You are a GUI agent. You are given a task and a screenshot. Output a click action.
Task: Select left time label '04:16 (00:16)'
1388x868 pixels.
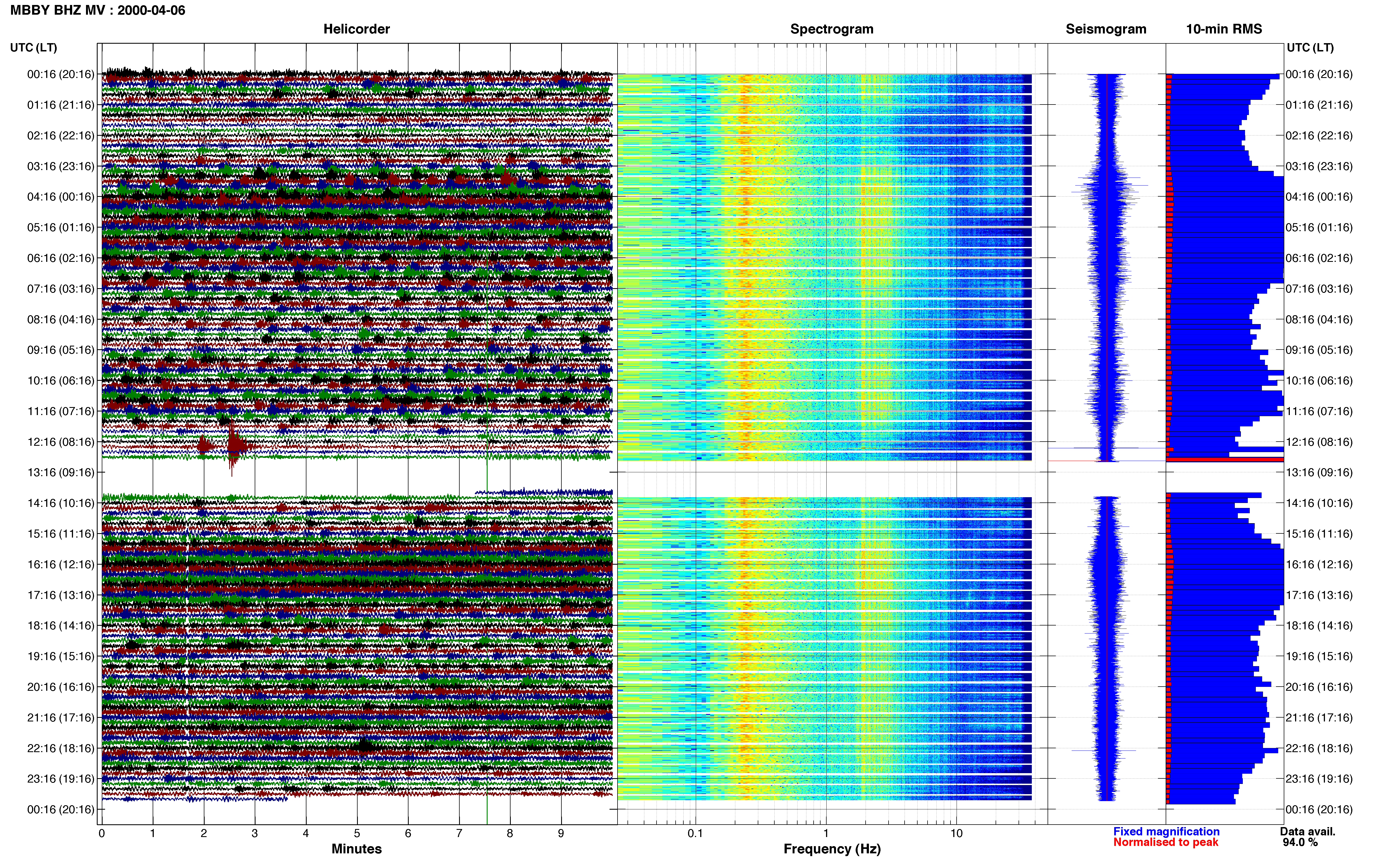coord(61,197)
